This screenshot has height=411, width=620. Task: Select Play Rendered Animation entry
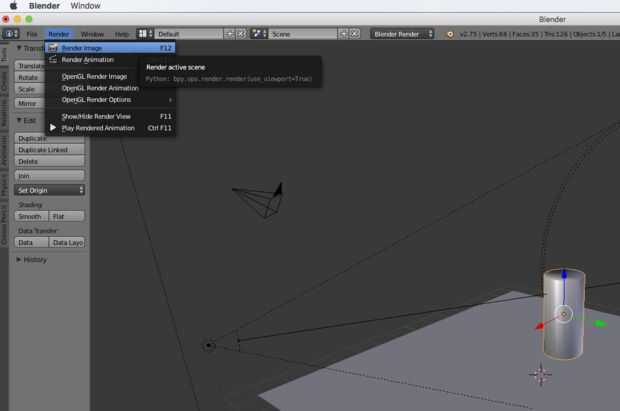110,128
